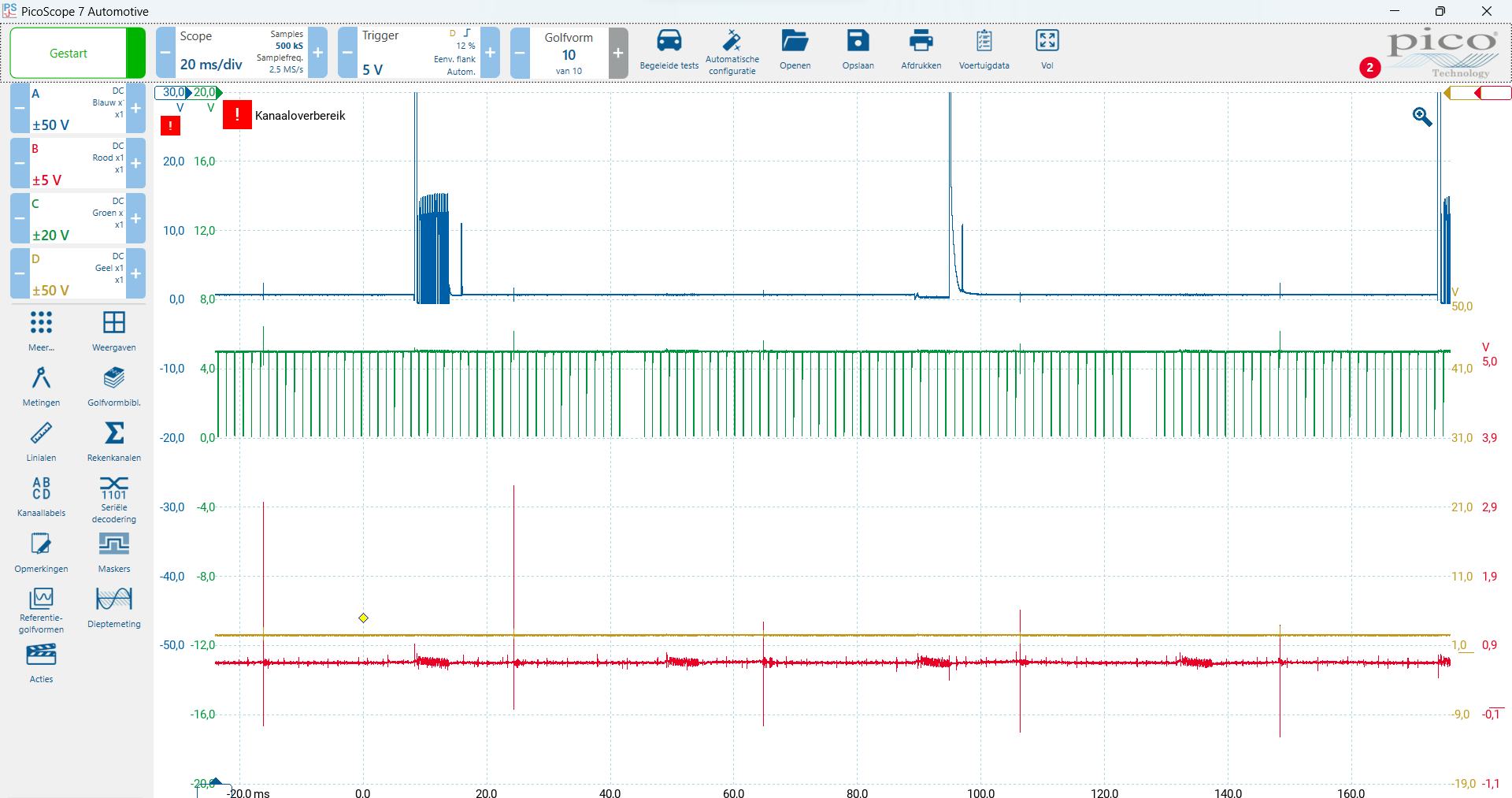Open Dieptemeting tool
Screen dimensions: 1512x798
114,599
